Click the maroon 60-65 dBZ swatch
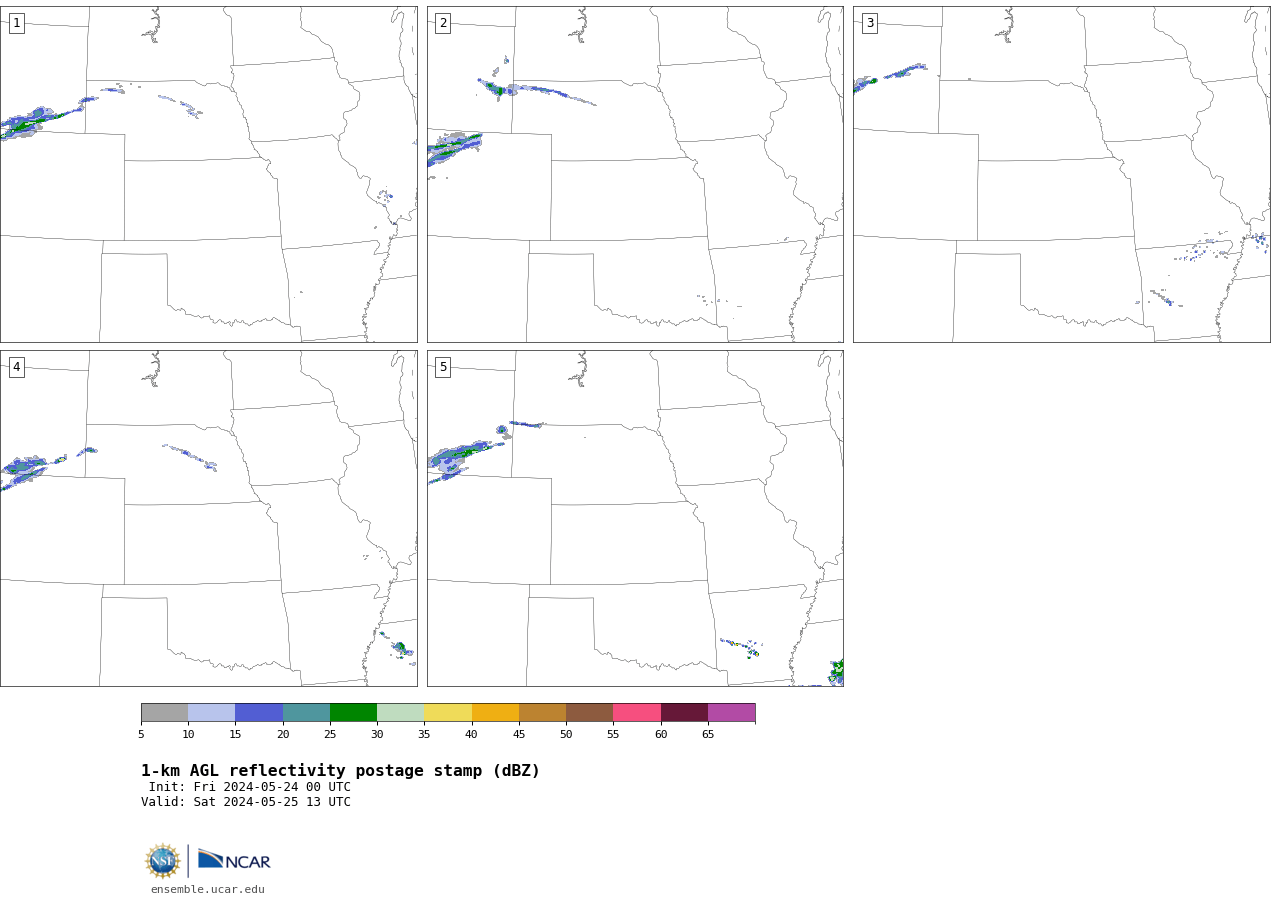 (x=684, y=712)
